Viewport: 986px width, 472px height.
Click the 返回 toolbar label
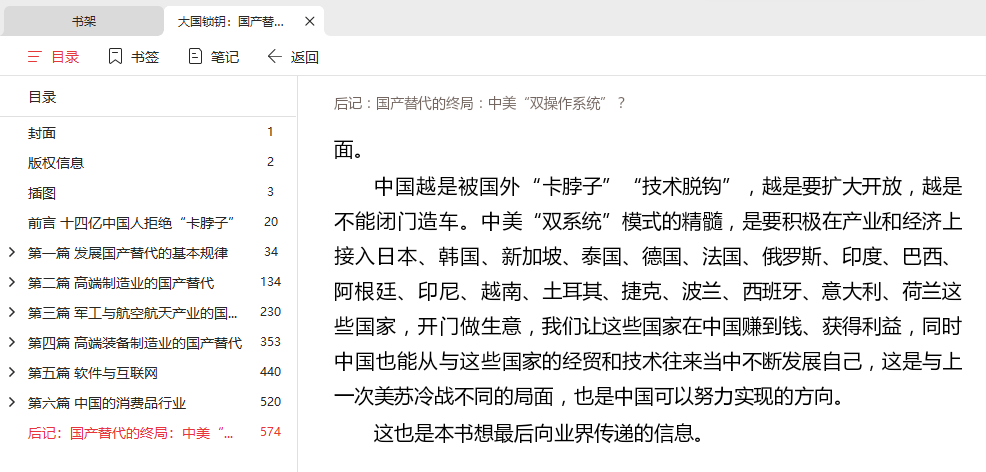pos(305,57)
